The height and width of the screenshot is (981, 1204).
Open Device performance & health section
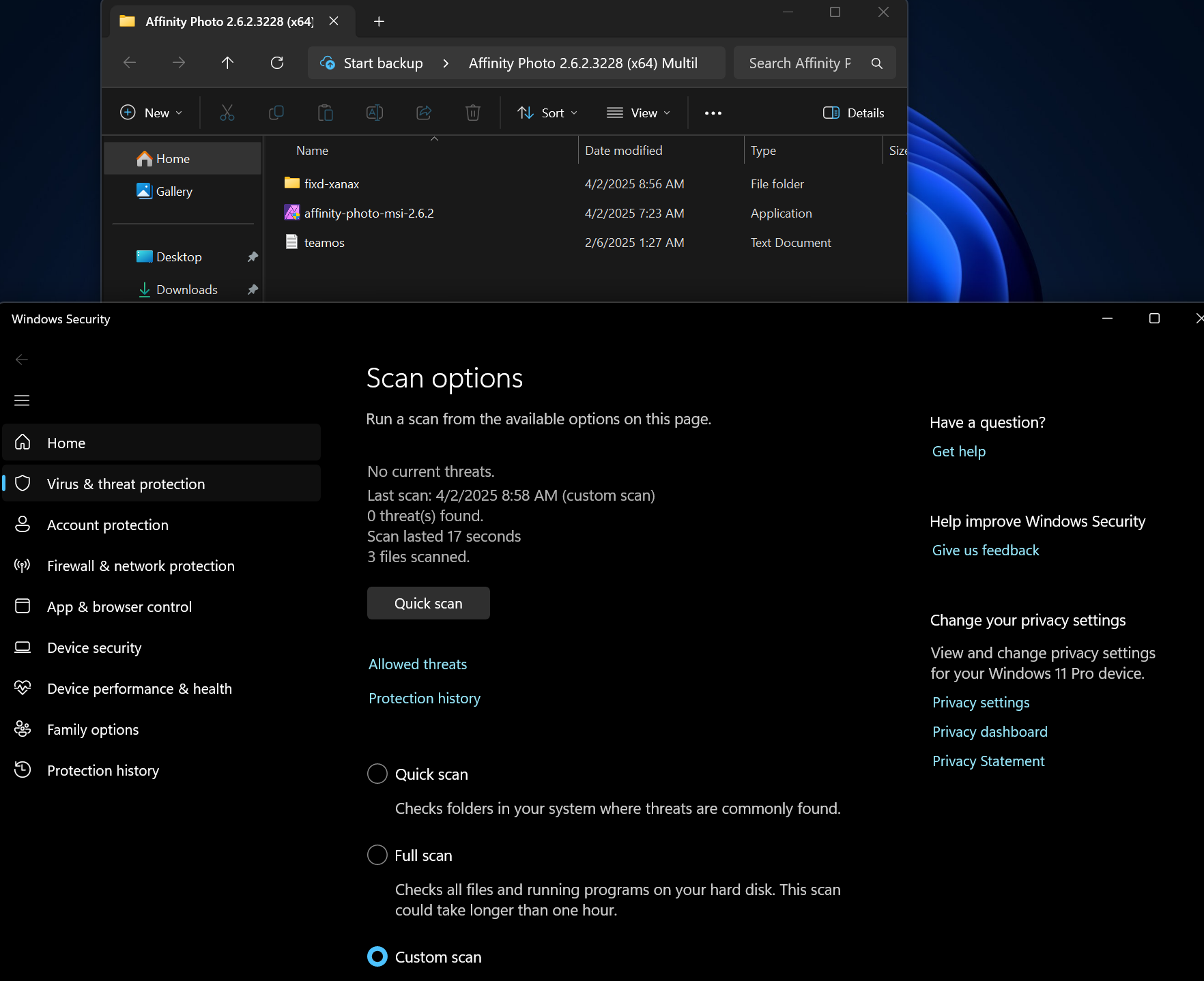point(162,688)
